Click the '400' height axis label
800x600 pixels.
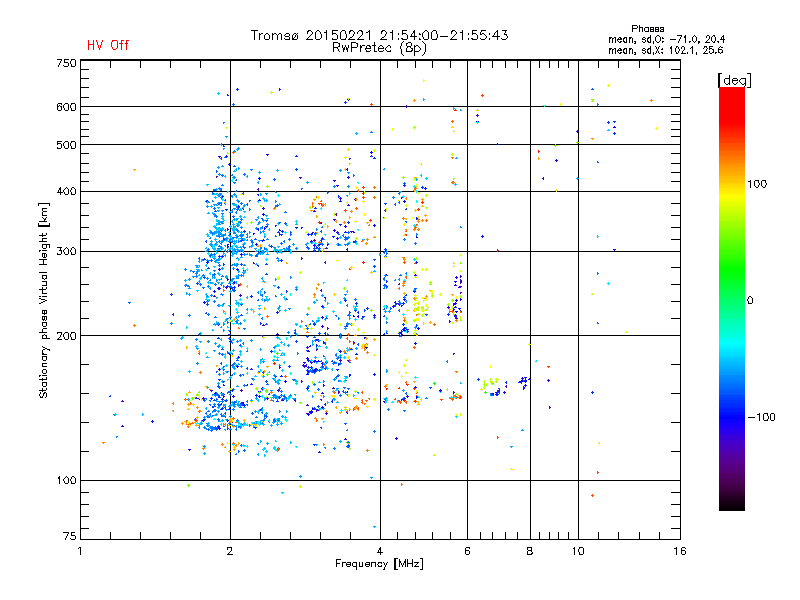(66, 191)
